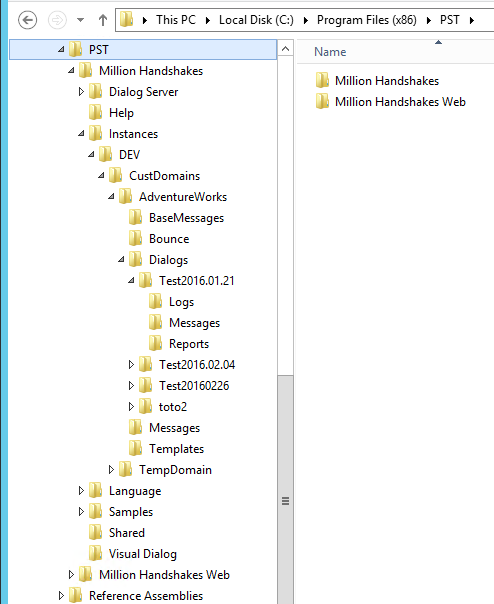The image size is (494, 604).
Task: Select 'Language' folder in the tree
Action: pyautogui.click(x=135, y=491)
